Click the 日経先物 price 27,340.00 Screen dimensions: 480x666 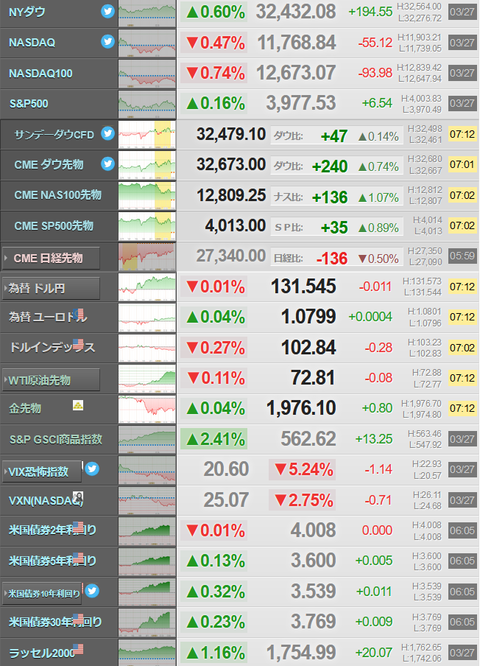point(231,256)
